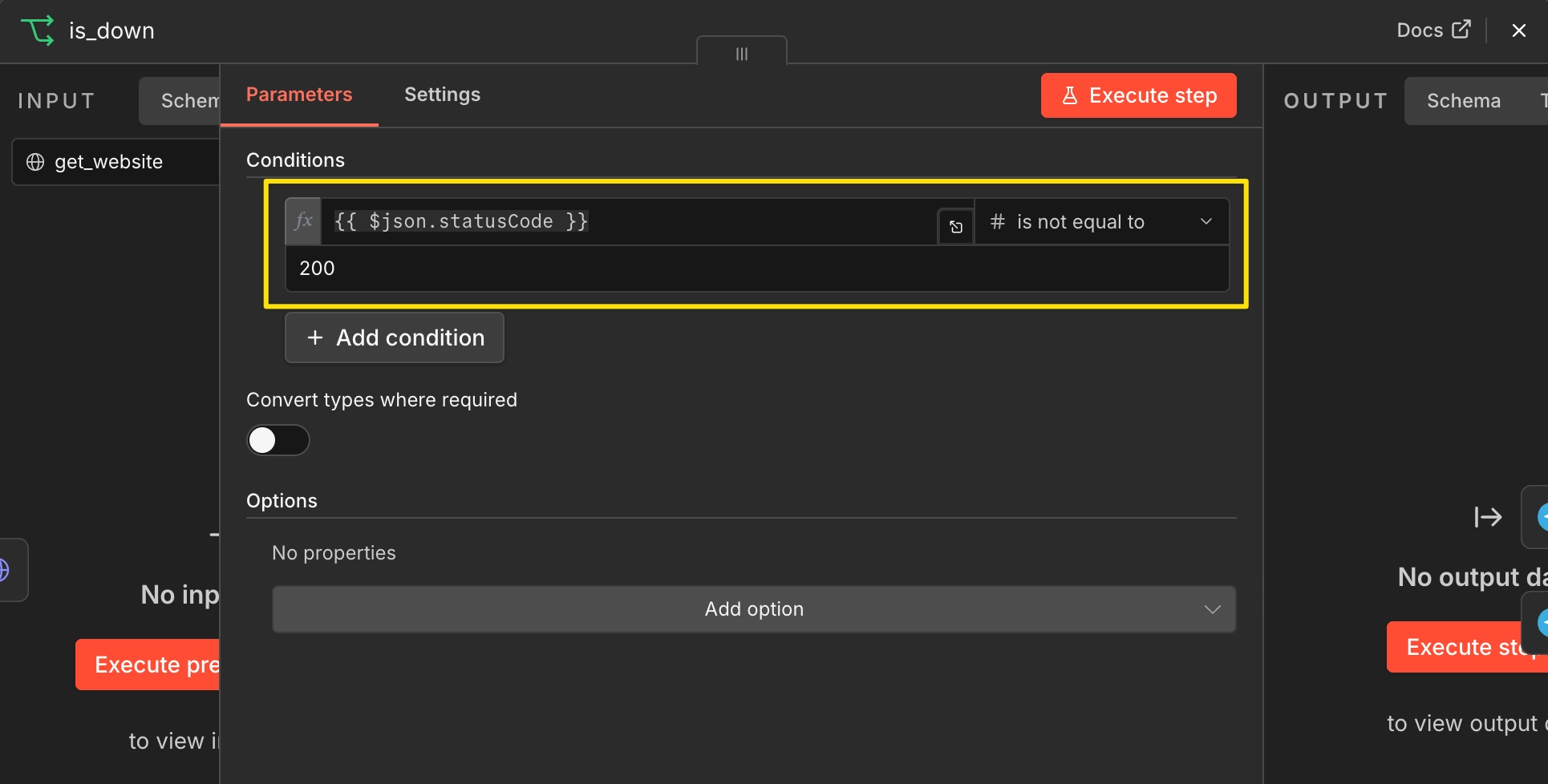Click the number type hash icon in operator
This screenshot has height=784, width=1548.
[997, 221]
